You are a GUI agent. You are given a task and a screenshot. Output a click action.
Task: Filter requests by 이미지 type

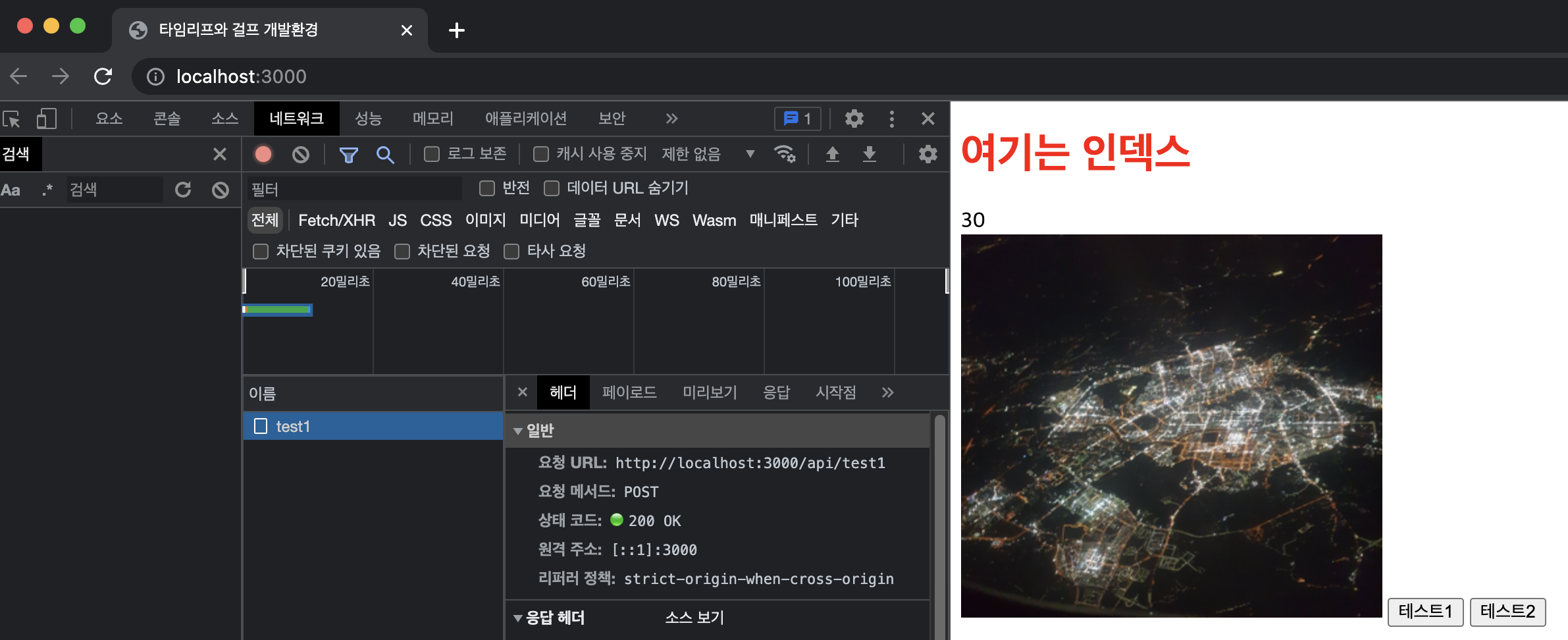486,220
